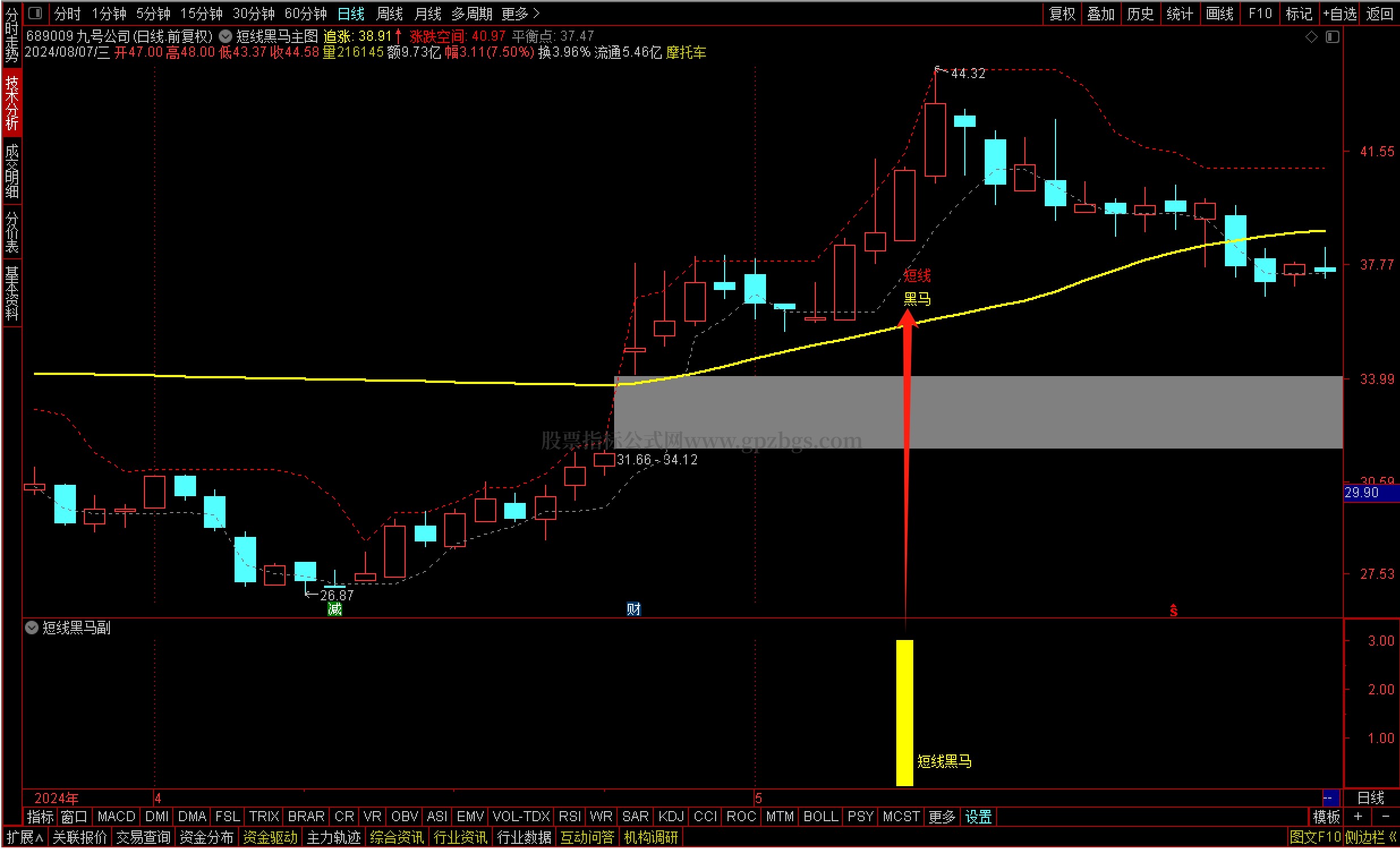The height and width of the screenshot is (849, 1400).
Task: Open the 分时走势 side tab
Action: click(x=12, y=35)
